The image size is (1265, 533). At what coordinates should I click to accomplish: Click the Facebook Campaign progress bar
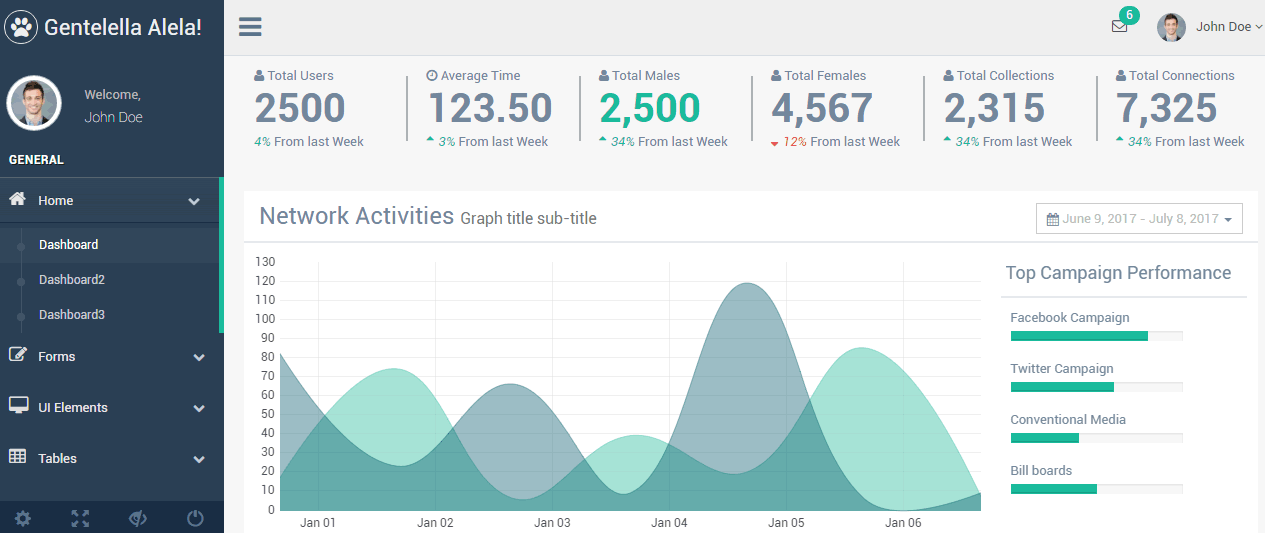coord(1096,336)
